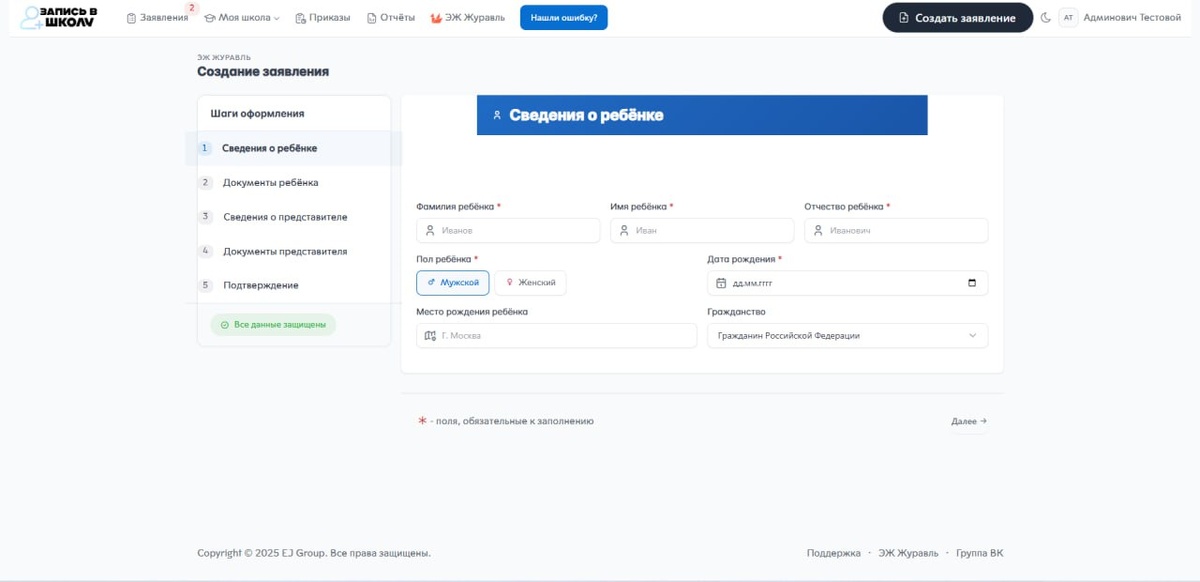1200x582 pixels.
Task: Click the ЭЖ ЖУРАВЛЬ breadcrumb label
Action: [x=224, y=58]
